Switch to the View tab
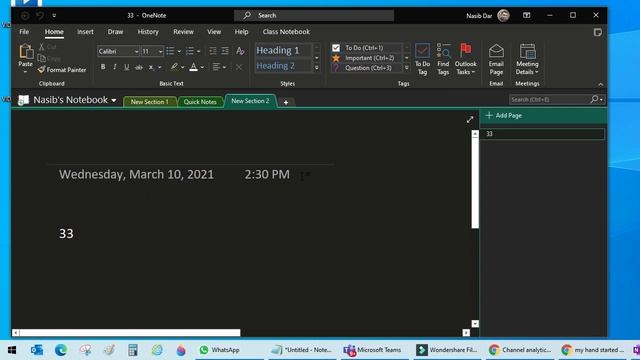 (x=214, y=32)
